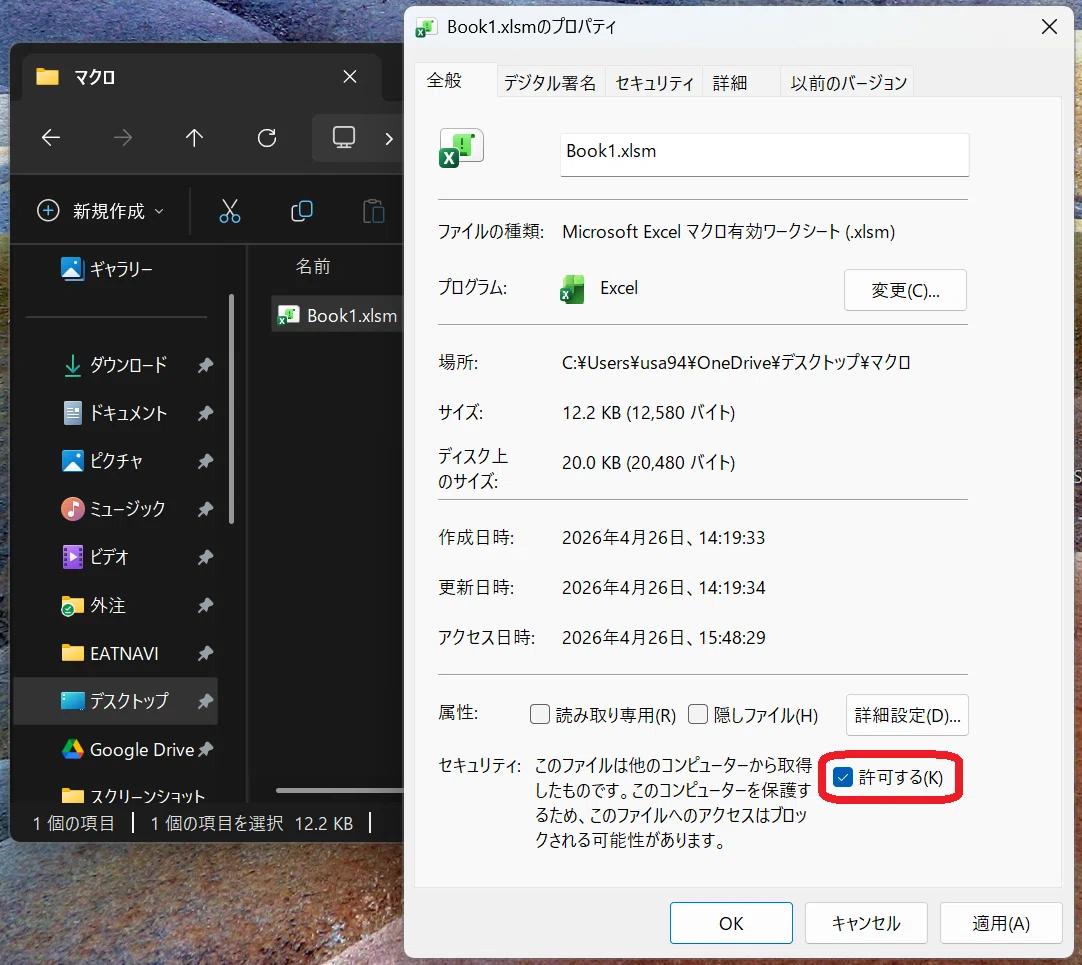Screen dimensions: 1082x965
Task: Click the monitor icon in address bar
Action: pos(344,137)
